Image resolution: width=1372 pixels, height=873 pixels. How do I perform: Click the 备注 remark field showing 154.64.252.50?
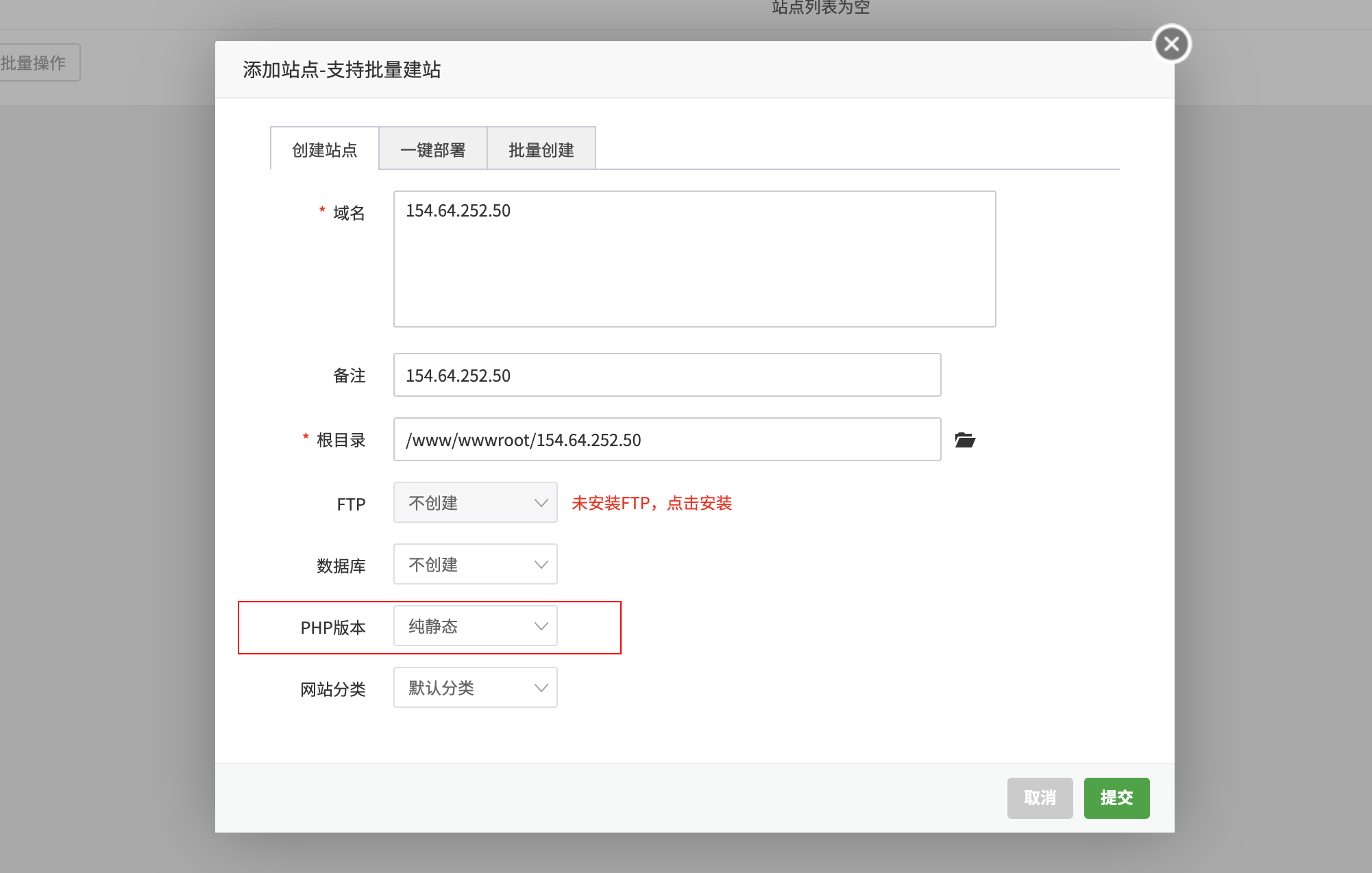[665, 375]
